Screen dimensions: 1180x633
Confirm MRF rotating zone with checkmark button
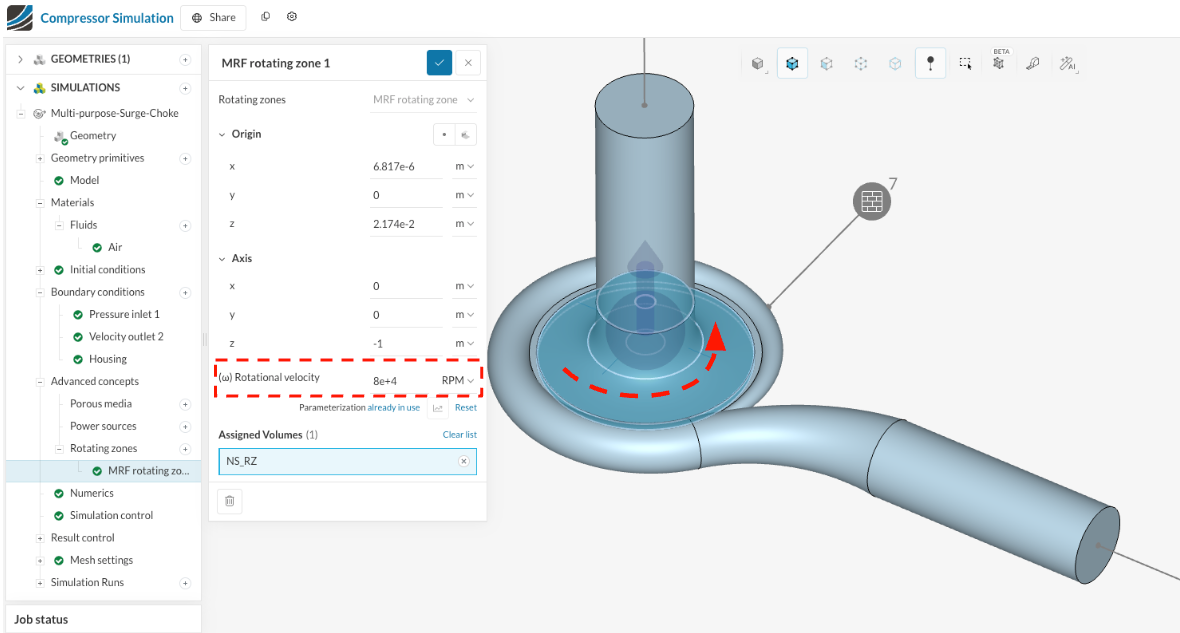pyautogui.click(x=439, y=62)
